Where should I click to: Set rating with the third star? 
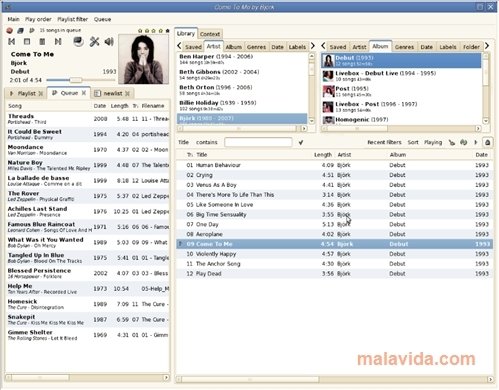tap(154, 31)
